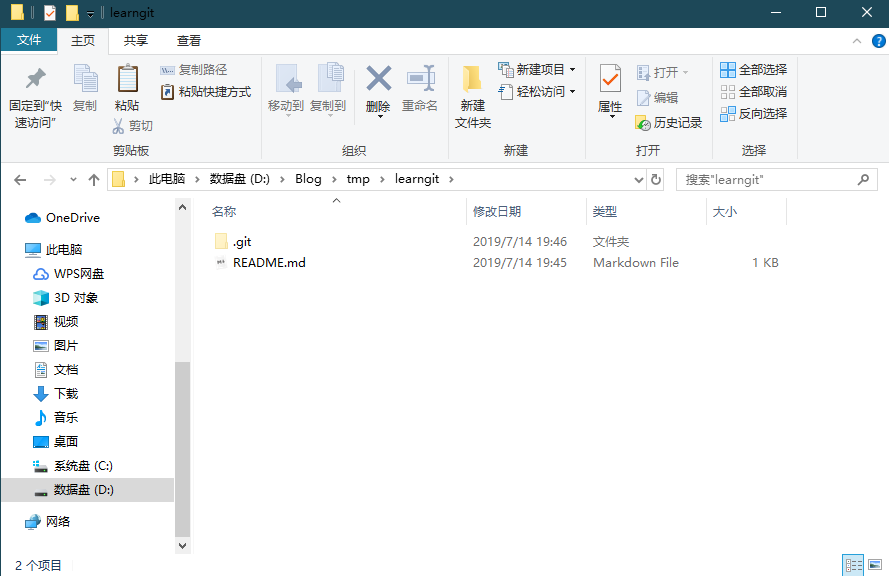Refresh the current folder view

pyautogui.click(x=656, y=180)
